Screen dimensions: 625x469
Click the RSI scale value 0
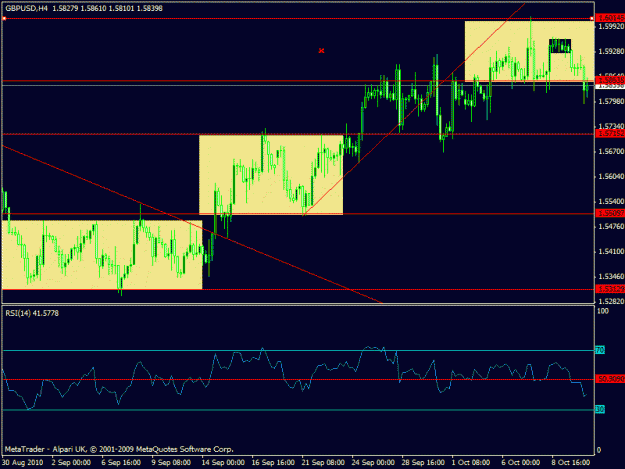(x=599, y=451)
